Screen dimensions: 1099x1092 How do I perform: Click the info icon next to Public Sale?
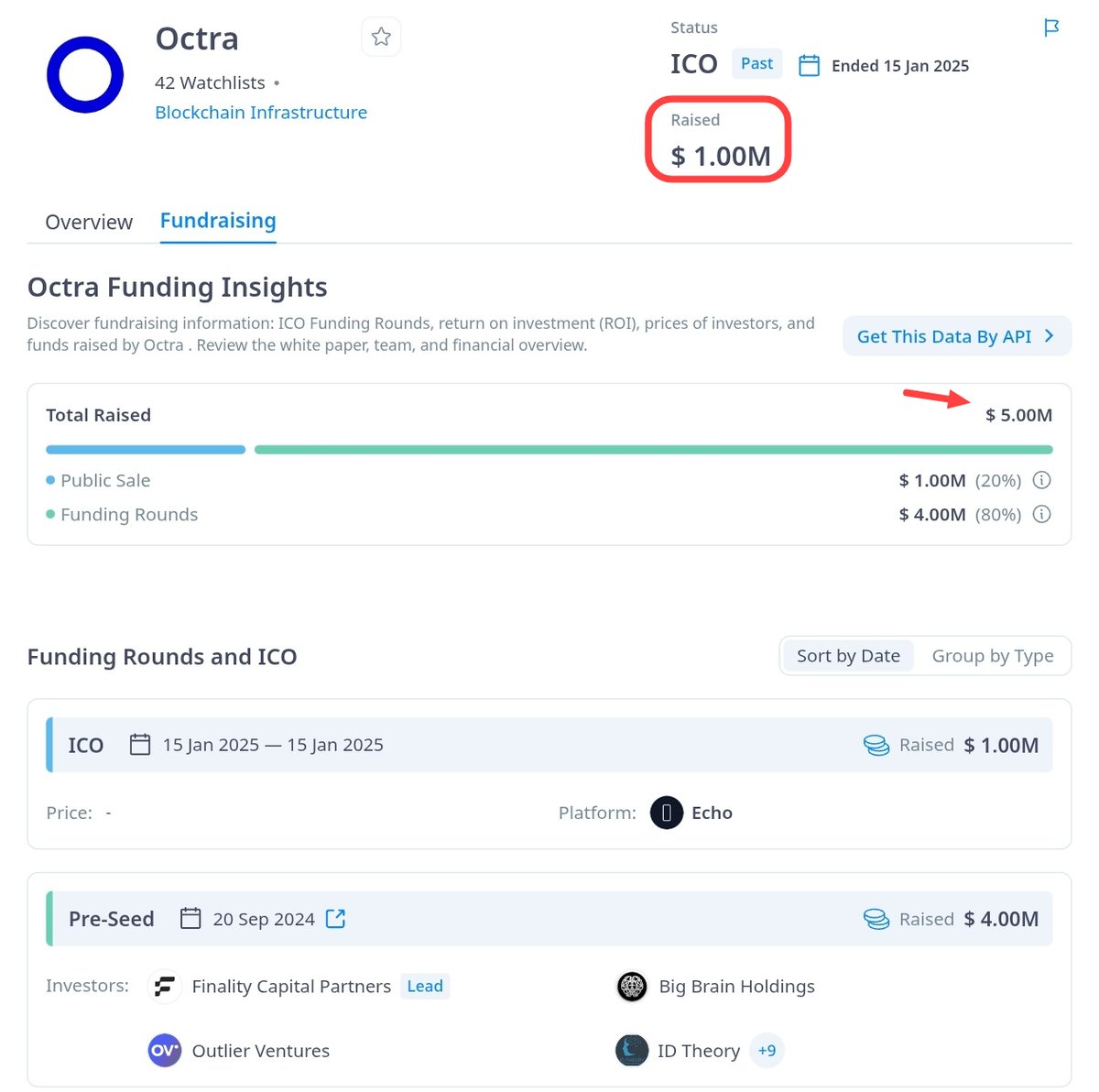tap(1041, 480)
